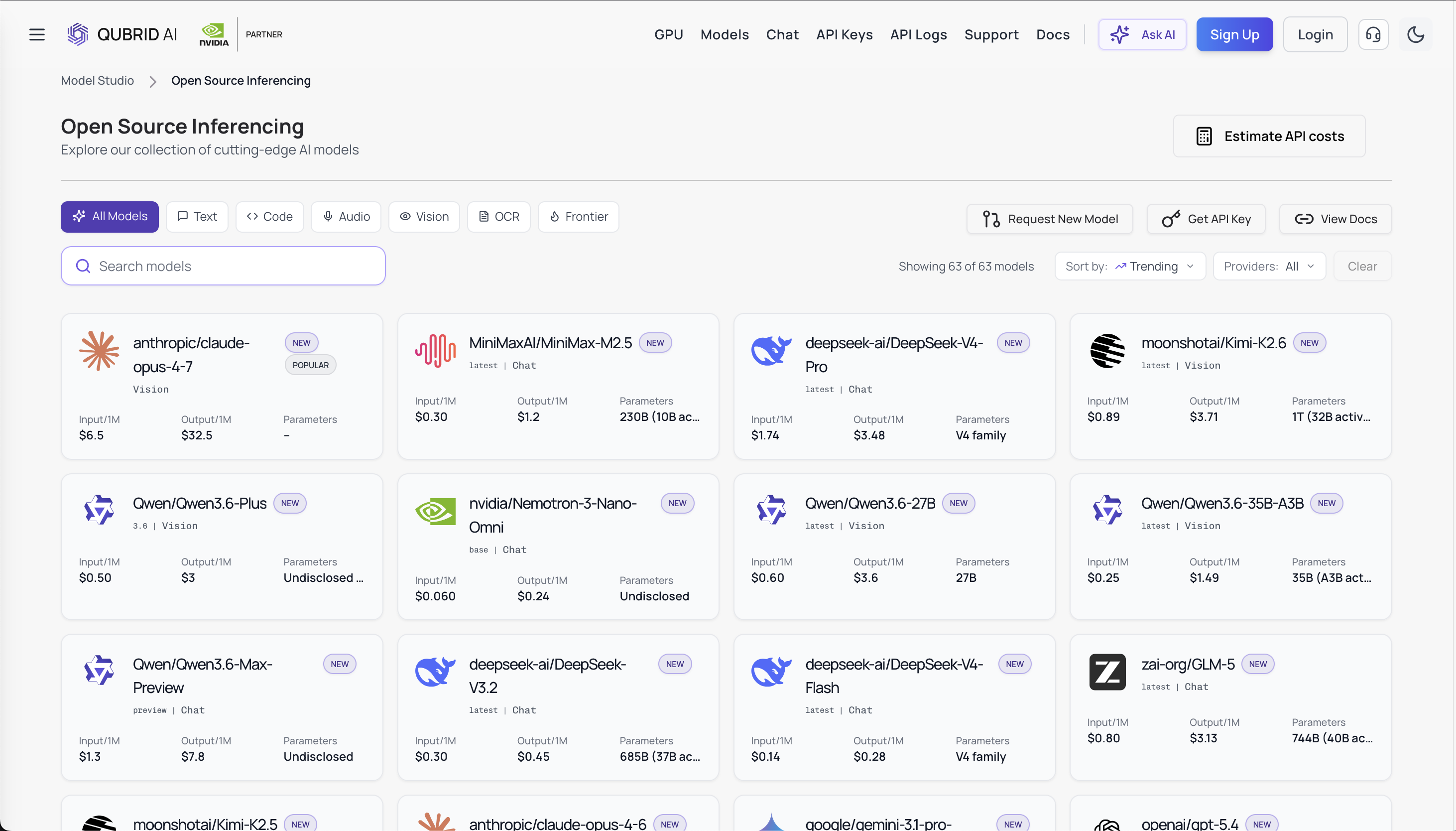The height and width of the screenshot is (831, 1456).
Task: Toggle dark mode with the moon icon
Action: tap(1416, 34)
